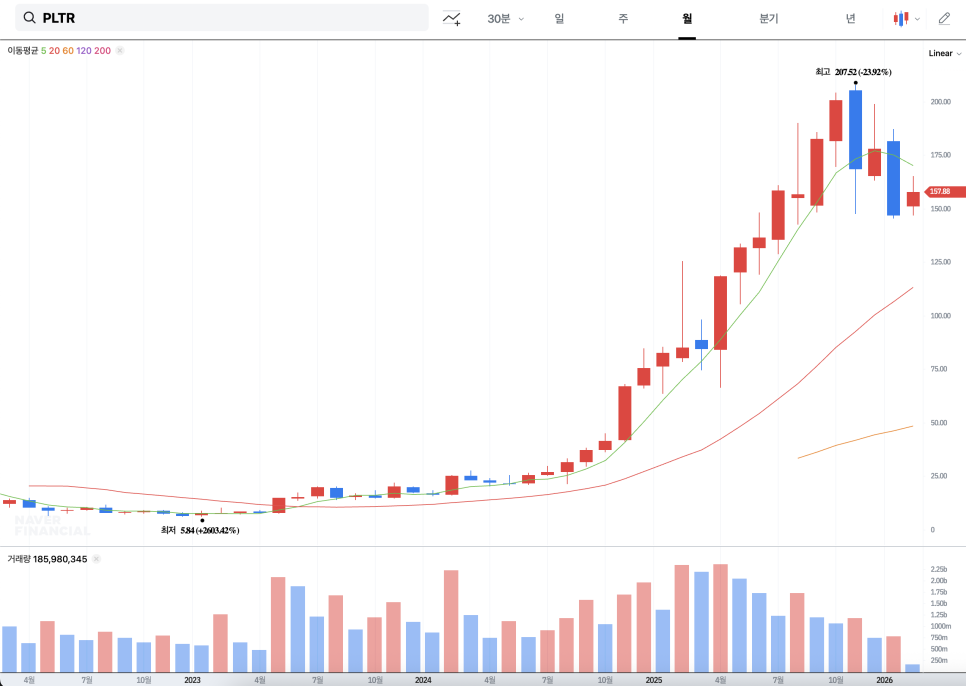Open the compare/add indicator chart icon
This screenshot has width=966, height=686.
tap(452, 18)
